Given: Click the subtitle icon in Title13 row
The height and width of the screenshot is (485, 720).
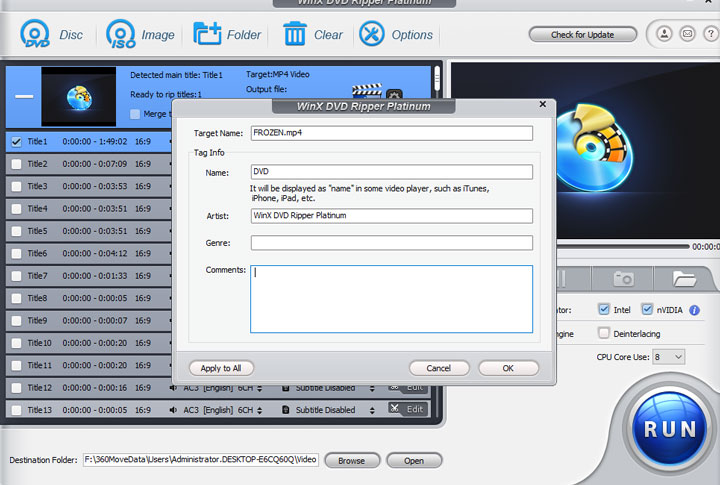Looking at the screenshot, I should click(286, 410).
